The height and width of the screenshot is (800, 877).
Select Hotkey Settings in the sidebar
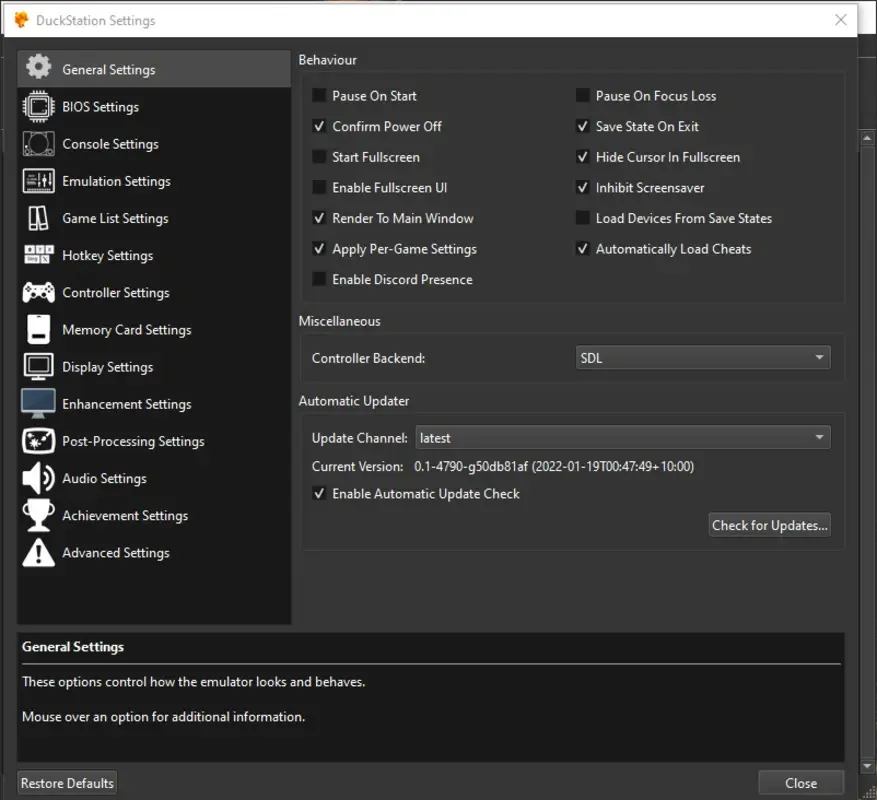pos(107,255)
